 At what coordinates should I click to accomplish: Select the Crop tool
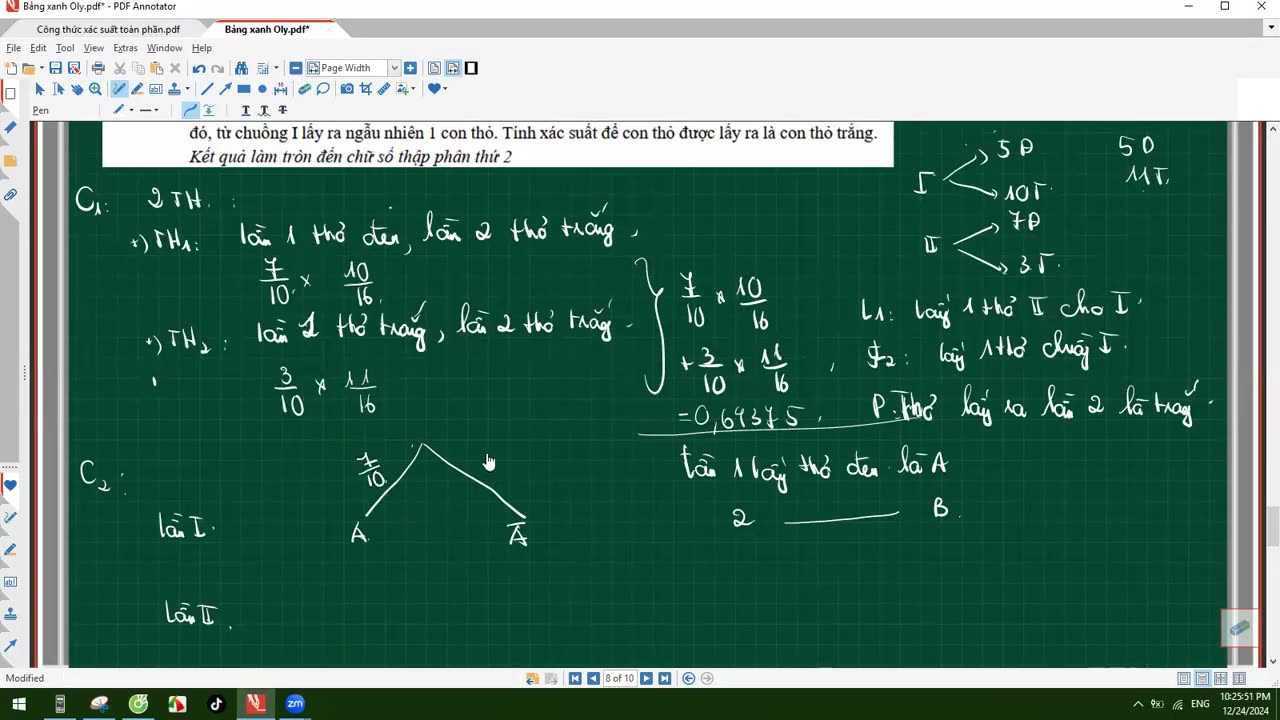[x=366, y=89]
